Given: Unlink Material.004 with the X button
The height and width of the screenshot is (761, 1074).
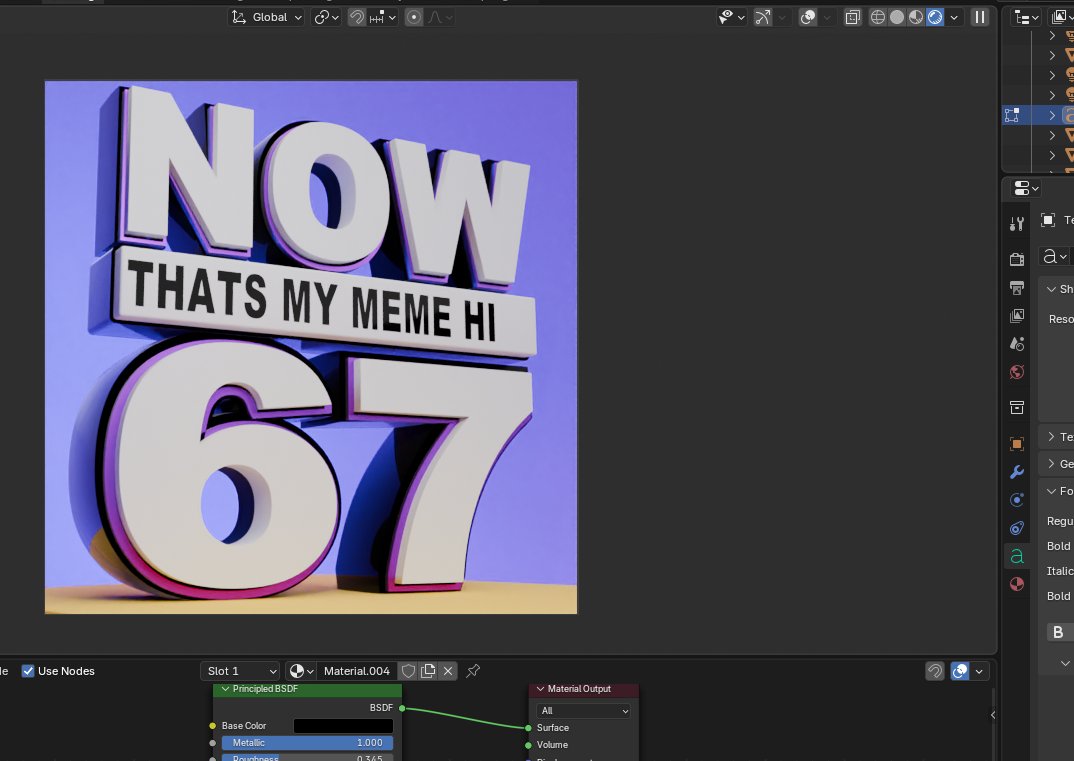Looking at the screenshot, I should [x=448, y=671].
